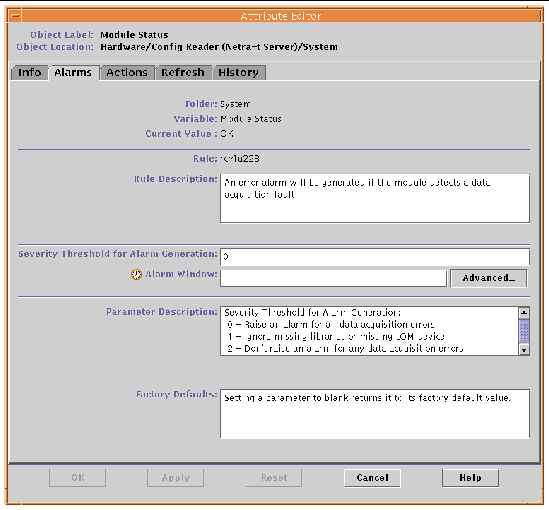This screenshot has height=510, width=549.
Task: Click inside the Parameter Description text area
Action: tap(369, 331)
